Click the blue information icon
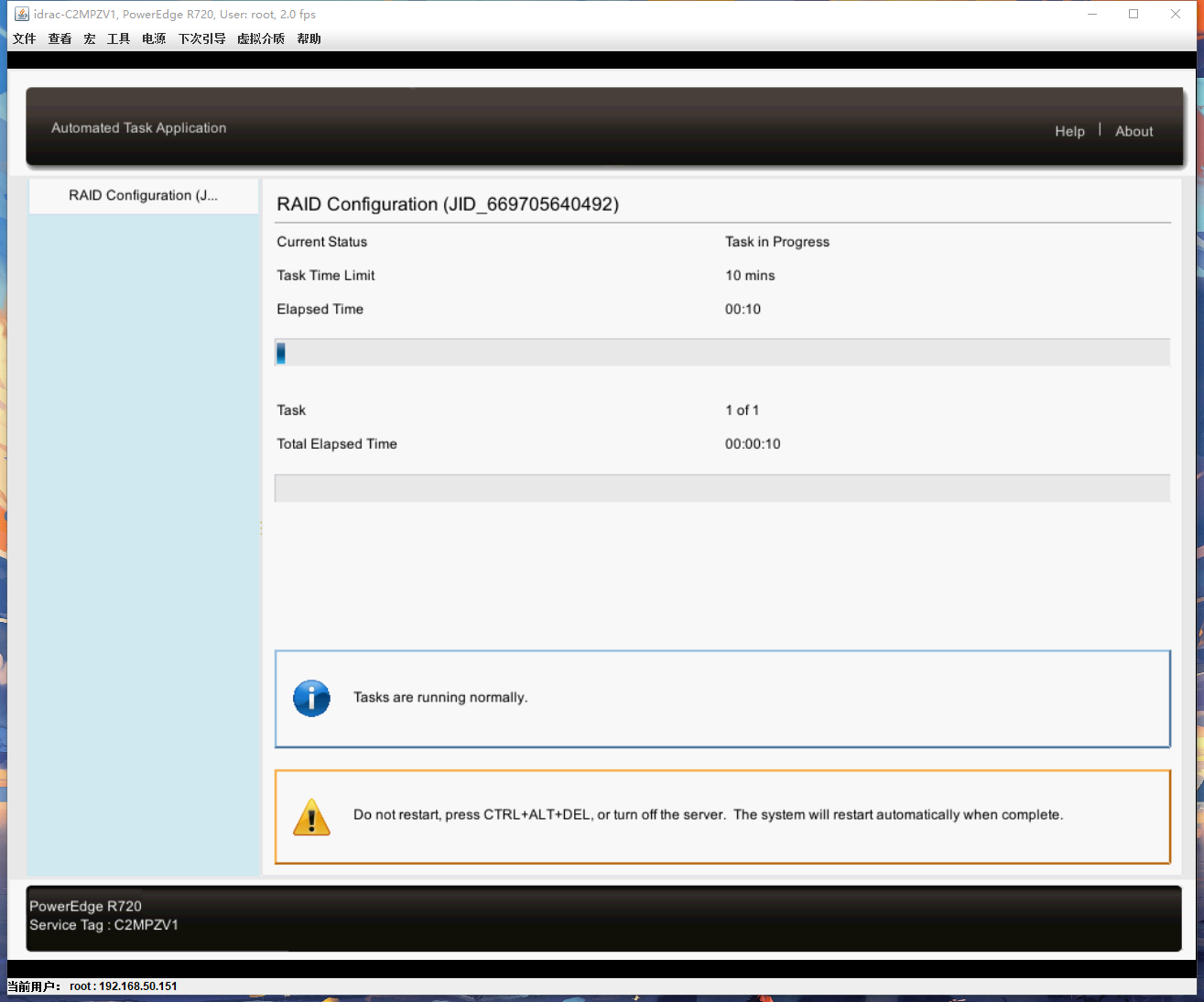 (x=311, y=698)
